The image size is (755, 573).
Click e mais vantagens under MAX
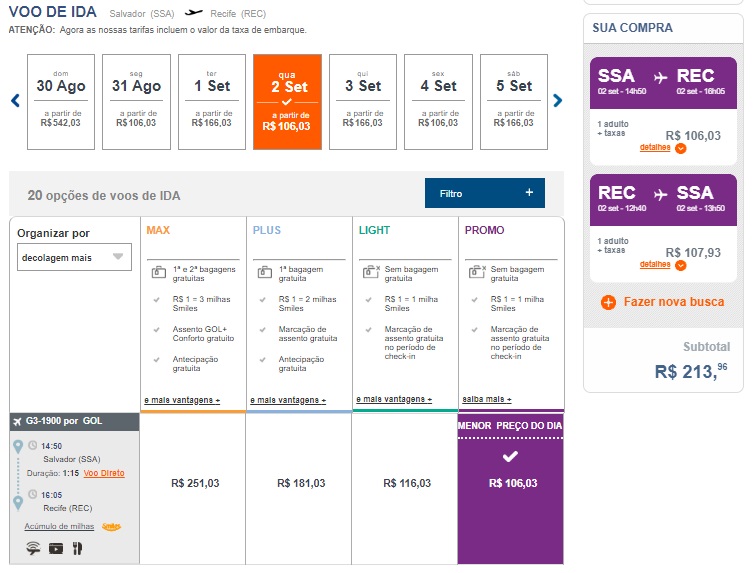(181, 399)
